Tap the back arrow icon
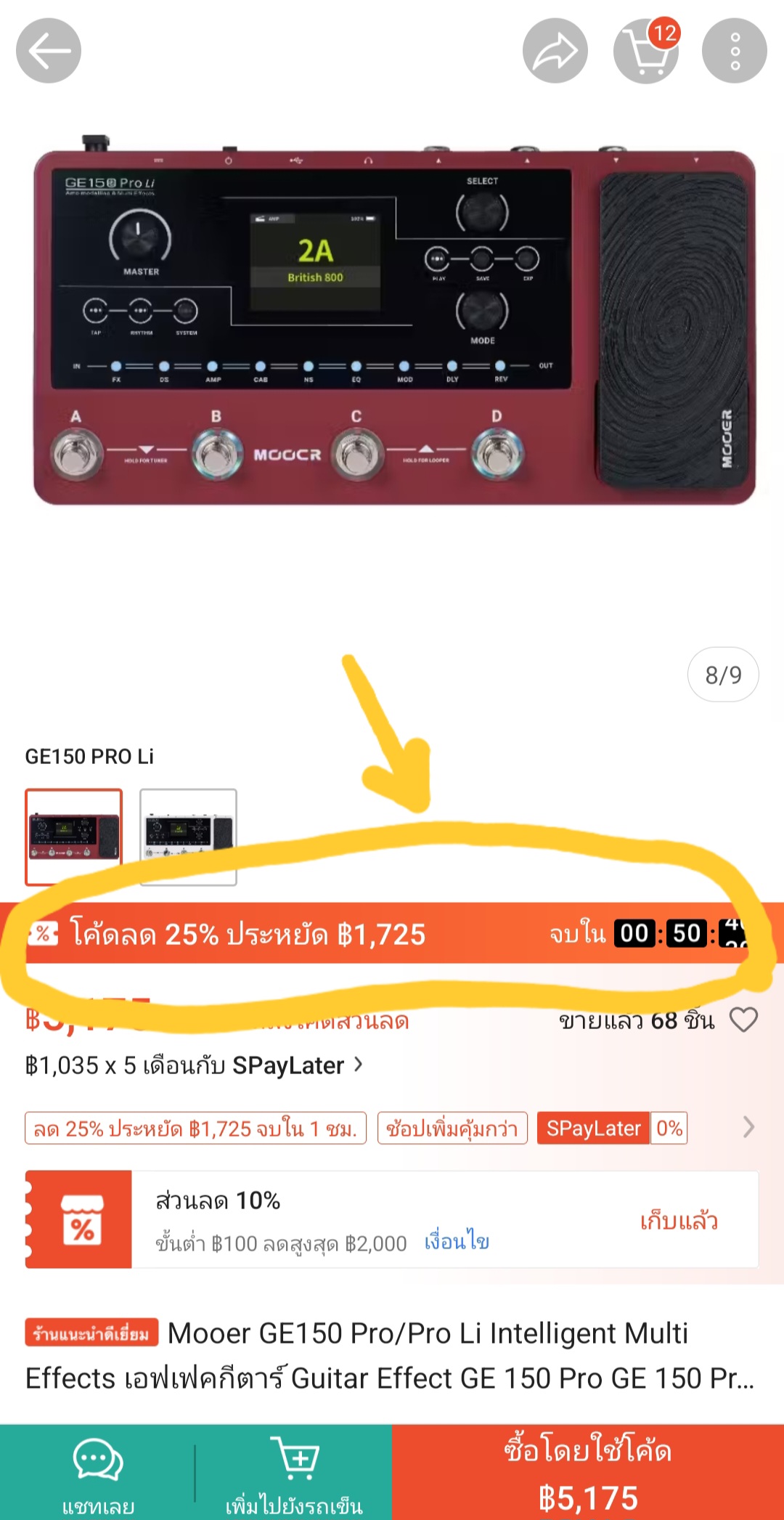Image resolution: width=784 pixels, height=1520 pixels. pos(49,51)
